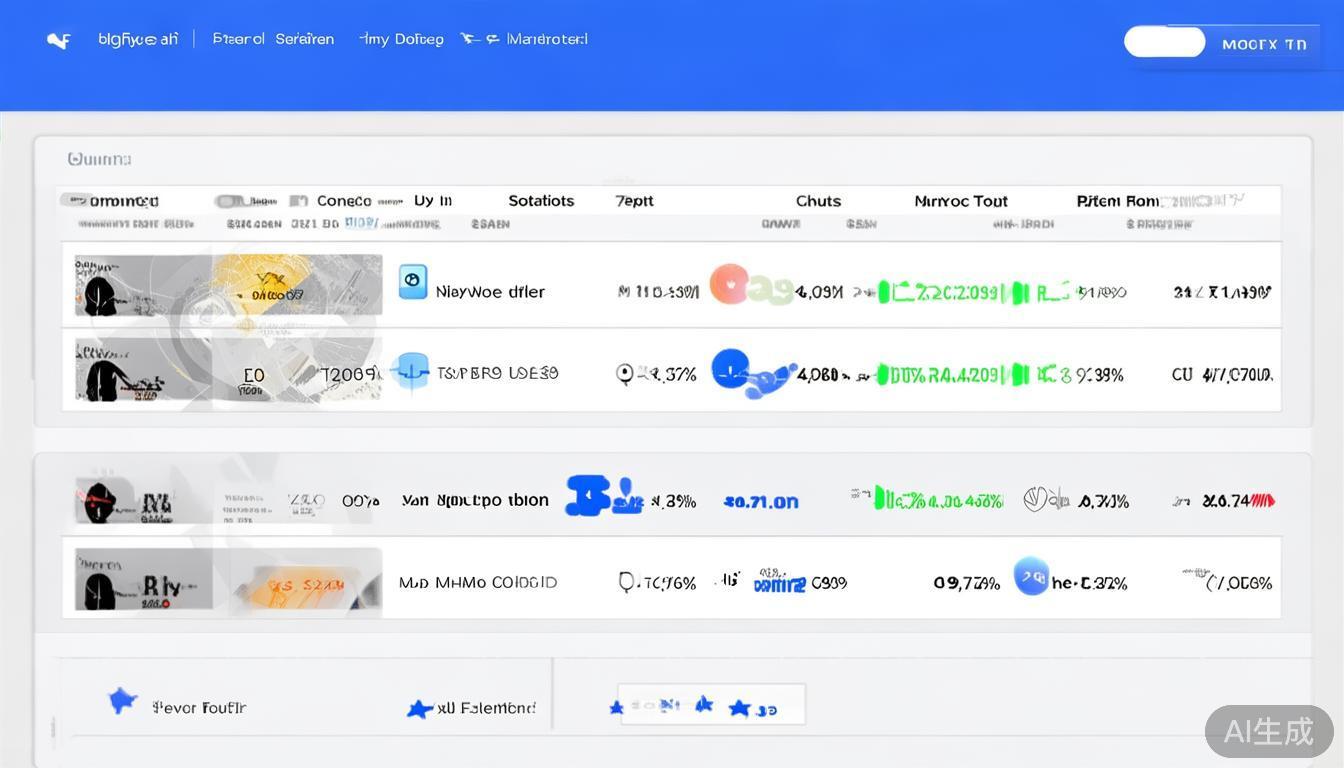Viewport: 1344px width, 768px height.
Task: Sort by the Chuts column header
Action: [818, 201]
